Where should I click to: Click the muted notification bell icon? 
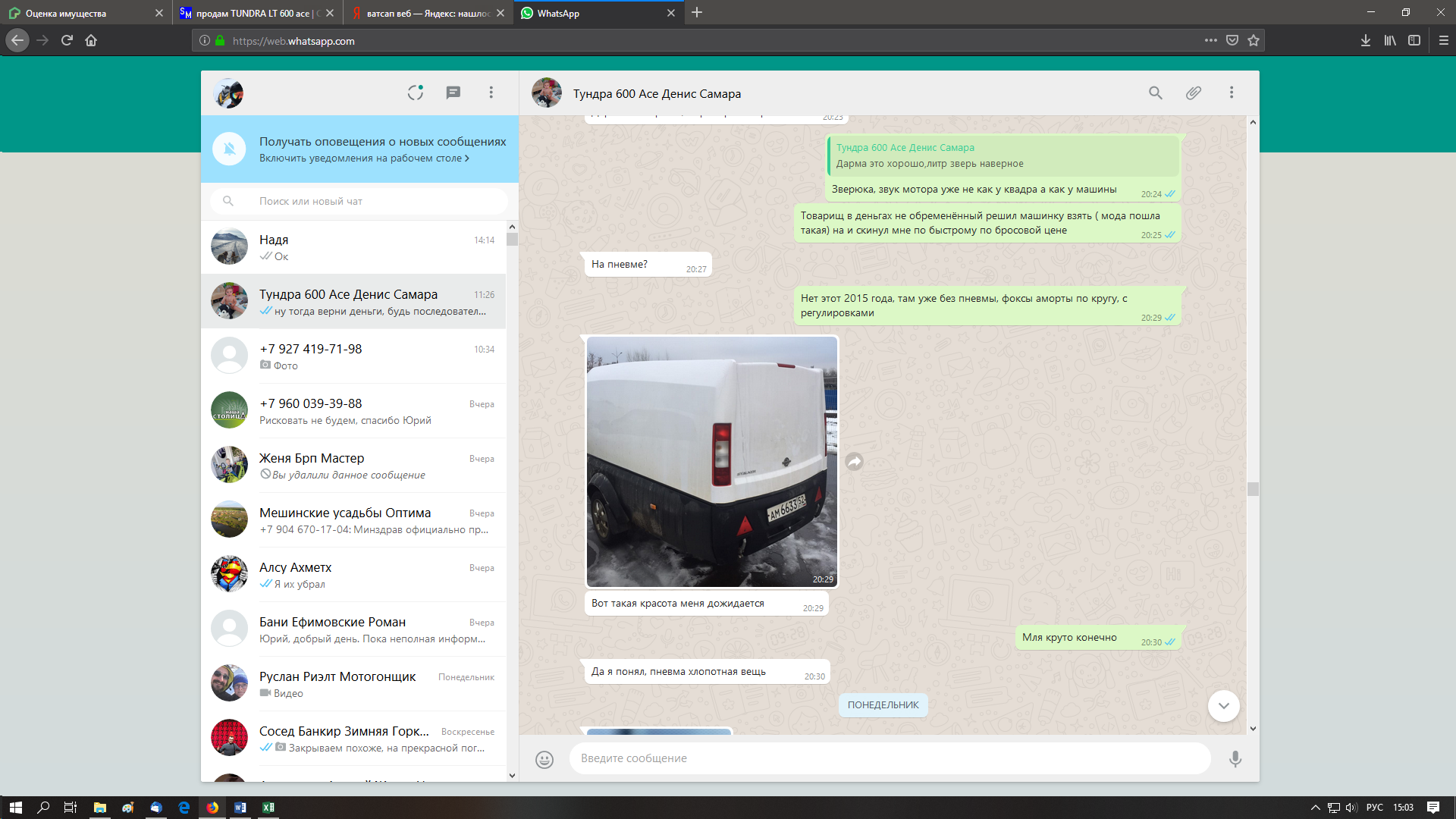(x=229, y=149)
